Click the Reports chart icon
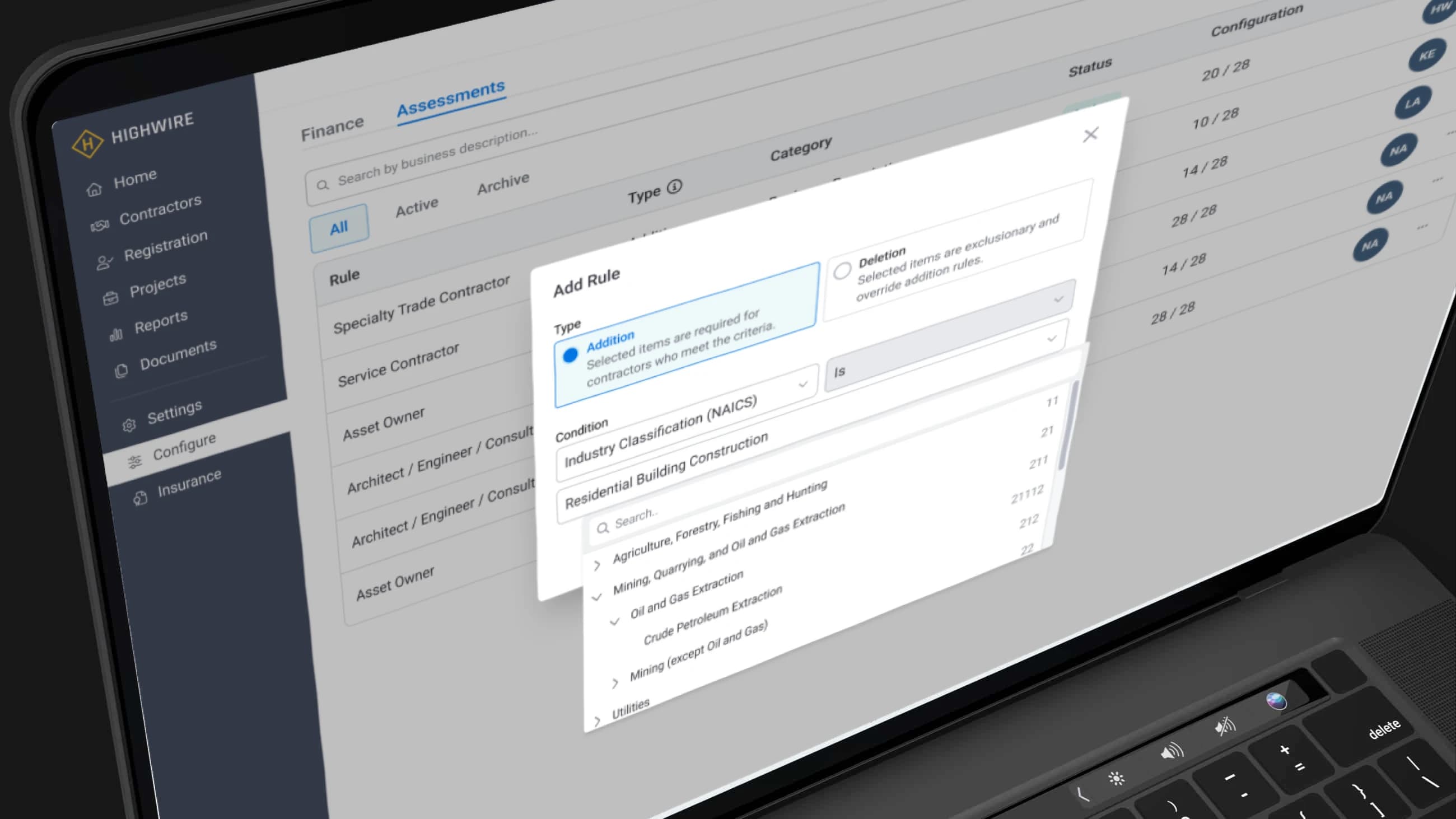Screen dimensions: 1456x819 116,335
